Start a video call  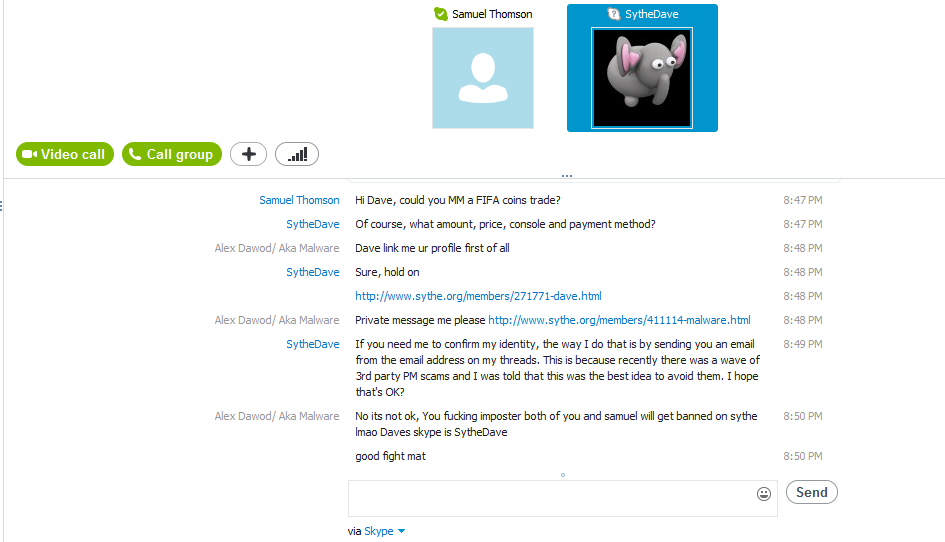[x=64, y=154]
